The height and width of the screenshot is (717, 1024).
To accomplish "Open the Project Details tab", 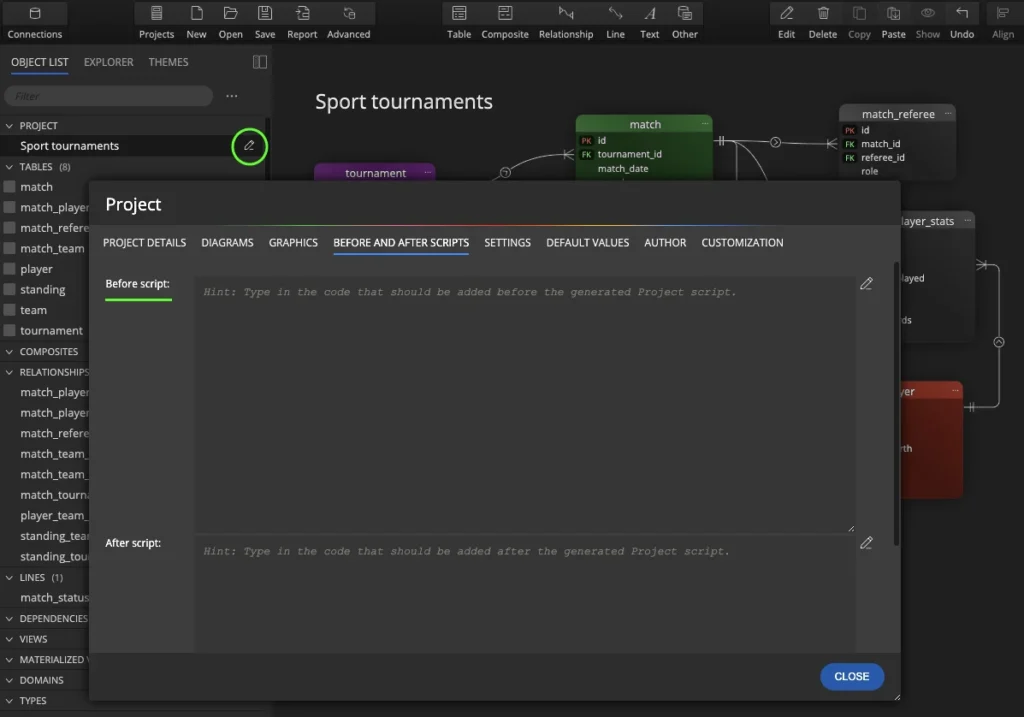I will pyautogui.click(x=144, y=243).
